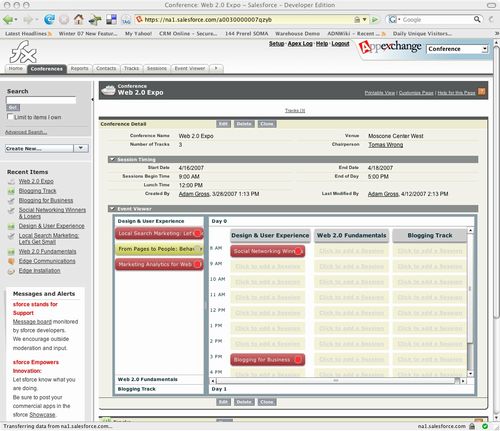Open the Create New dropdown
The width and height of the screenshot is (500, 431).
(81, 148)
